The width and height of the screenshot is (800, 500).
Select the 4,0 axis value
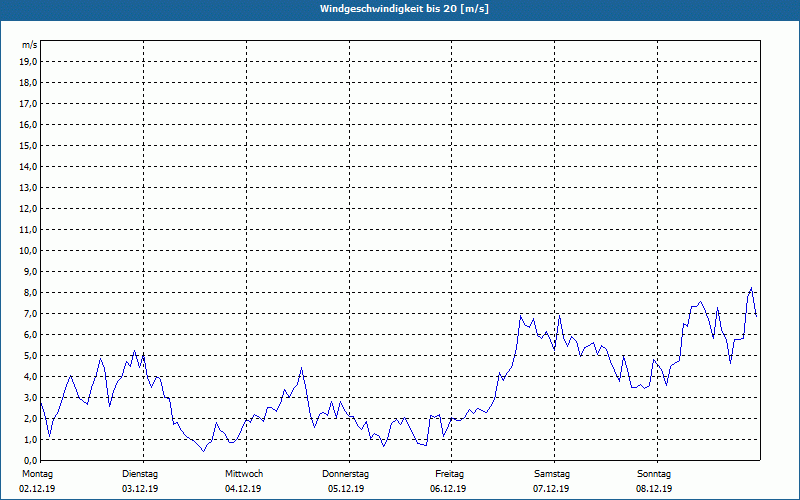[30, 377]
